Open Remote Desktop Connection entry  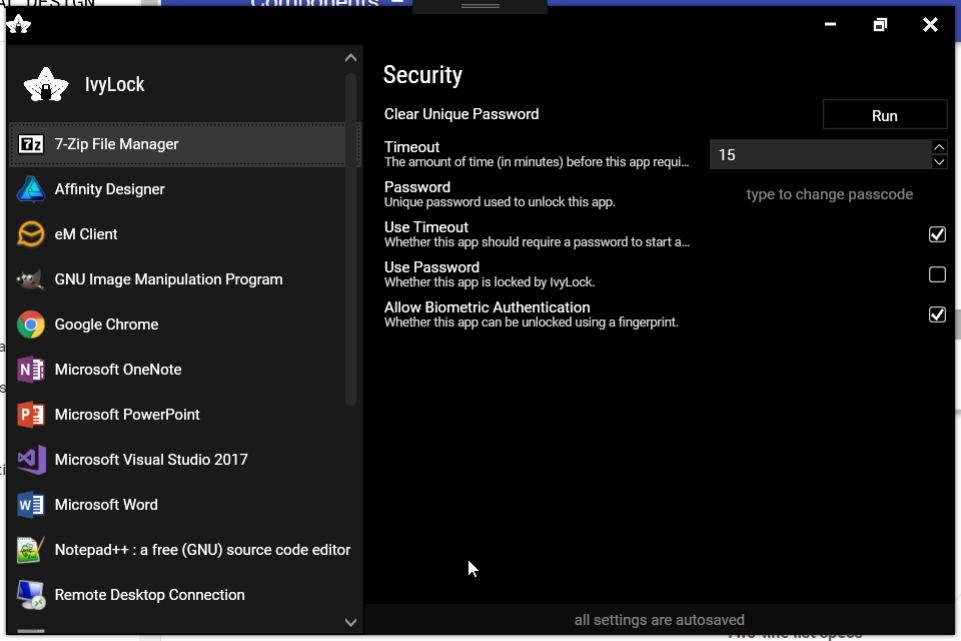(x=149, y=595)
